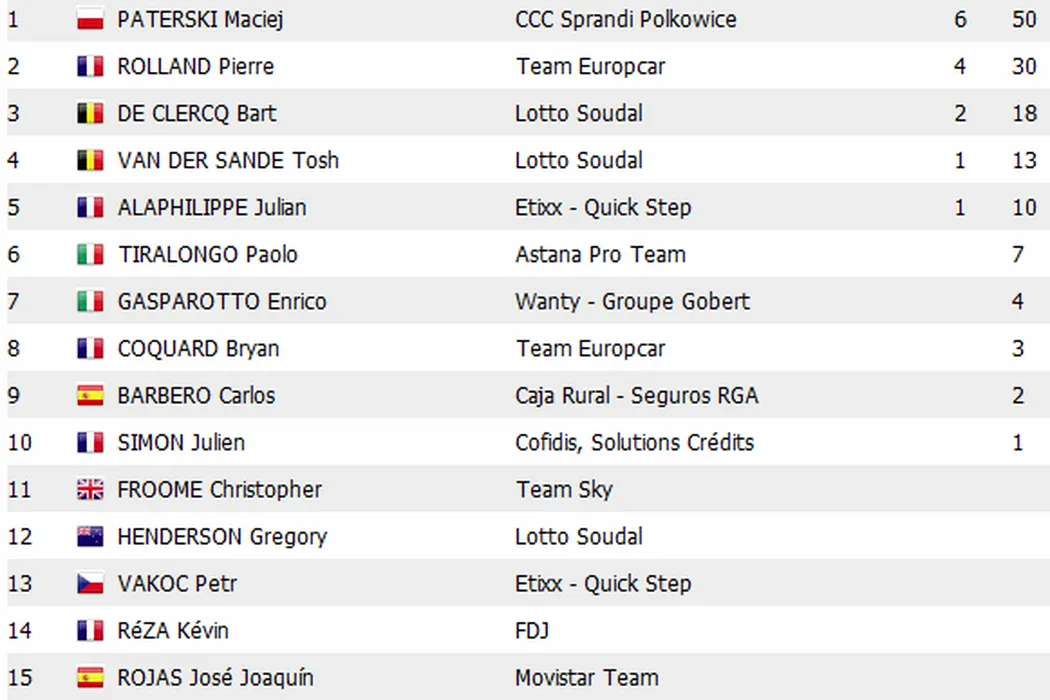Click the New Zealand flag beside Henderson
Image resolution: width=1050 pixels, height=700 pixels.
(90, 537)
